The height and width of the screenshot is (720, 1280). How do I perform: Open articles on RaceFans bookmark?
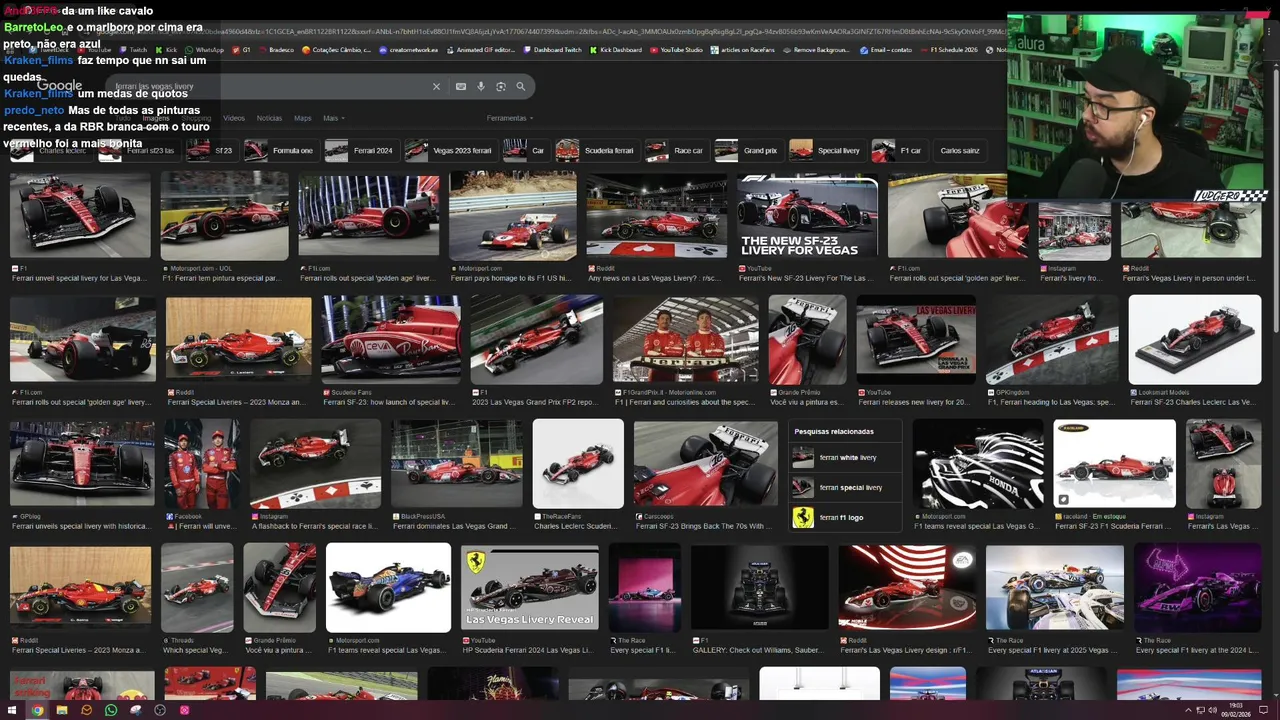pos(743,49)
